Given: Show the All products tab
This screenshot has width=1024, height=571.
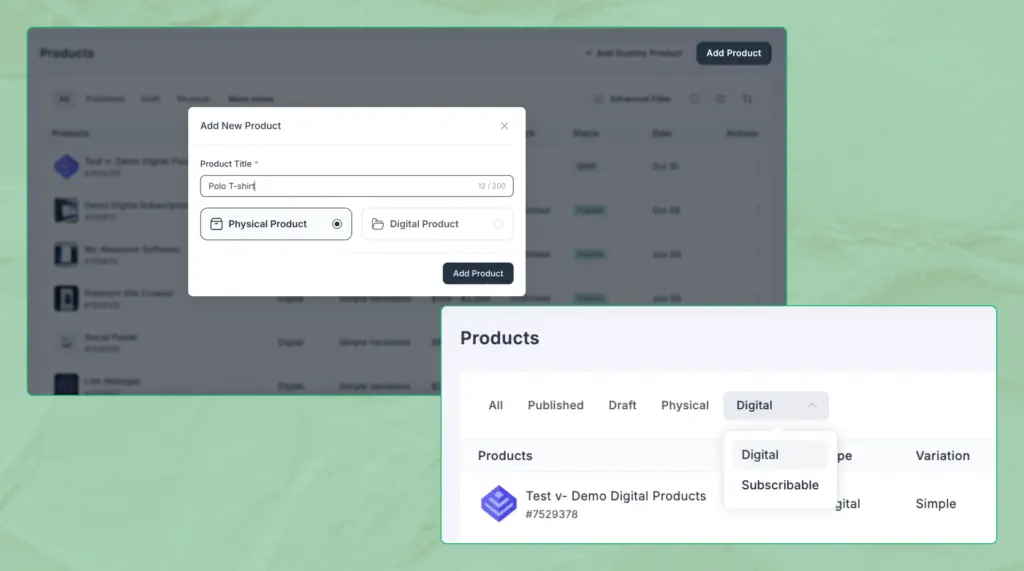Looking at the screenshot, I should pos(496,405).
